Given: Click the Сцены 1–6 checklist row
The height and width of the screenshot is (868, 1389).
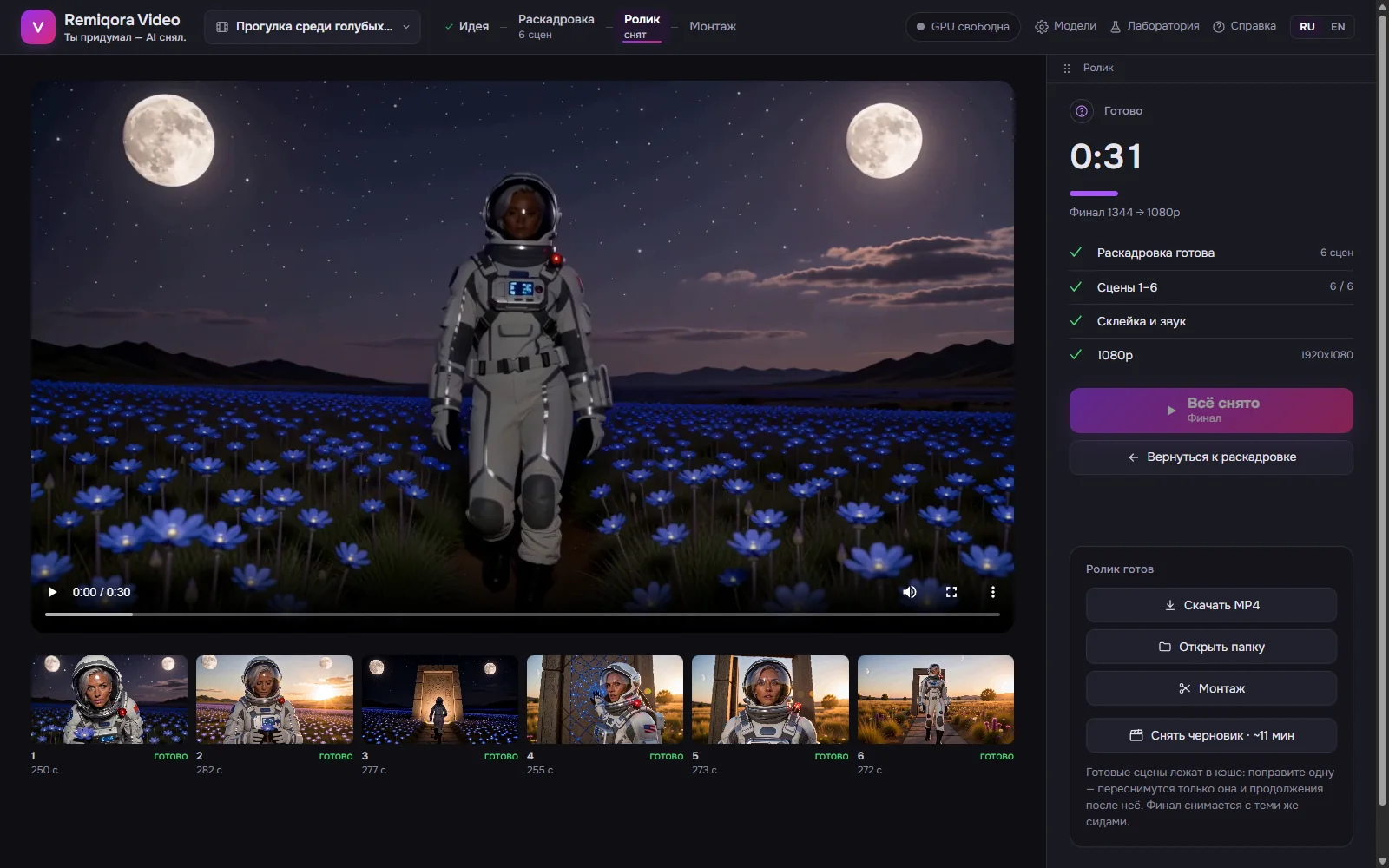Looking at the screenshot, I should [x=1211, y=287].
